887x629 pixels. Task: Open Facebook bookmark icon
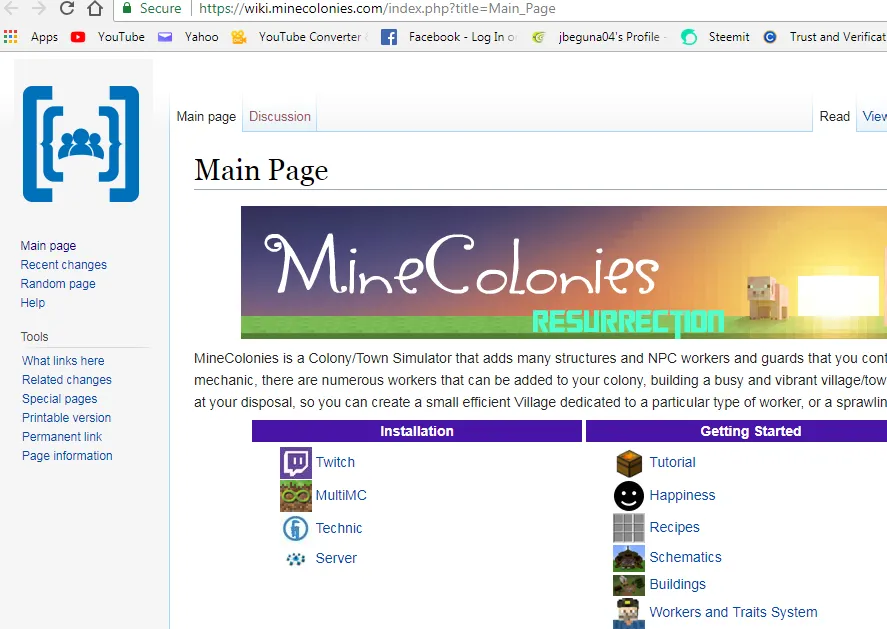pos(389,37)
